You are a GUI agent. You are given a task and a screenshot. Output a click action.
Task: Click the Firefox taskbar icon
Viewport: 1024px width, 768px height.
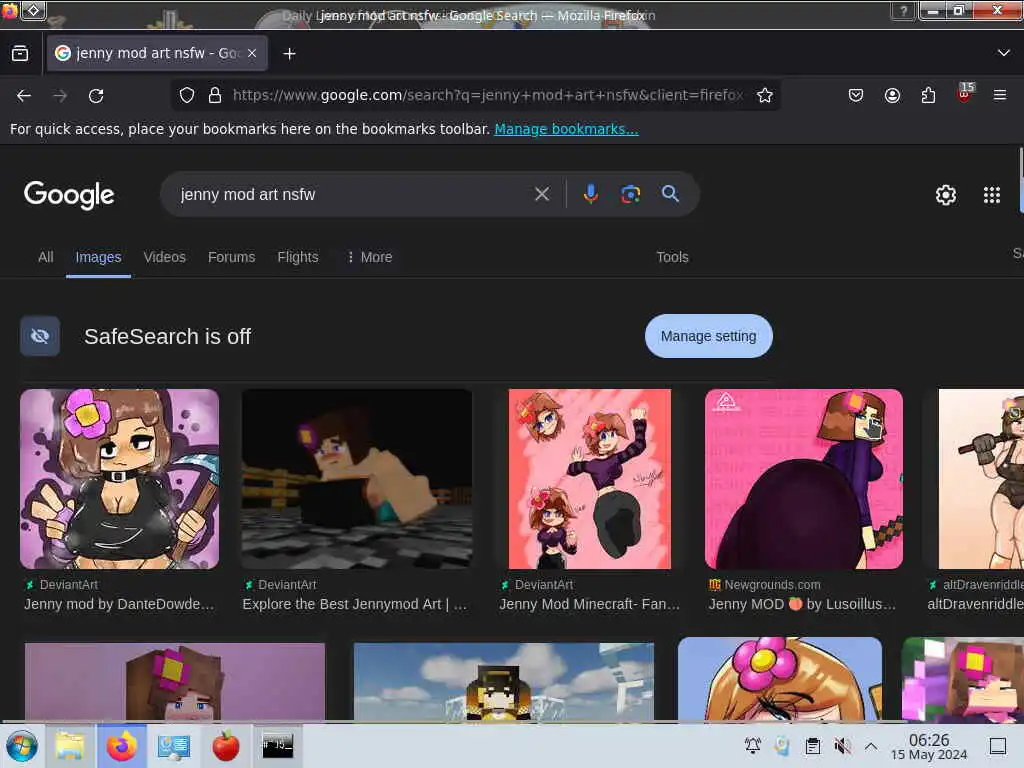tap(122, 746)
